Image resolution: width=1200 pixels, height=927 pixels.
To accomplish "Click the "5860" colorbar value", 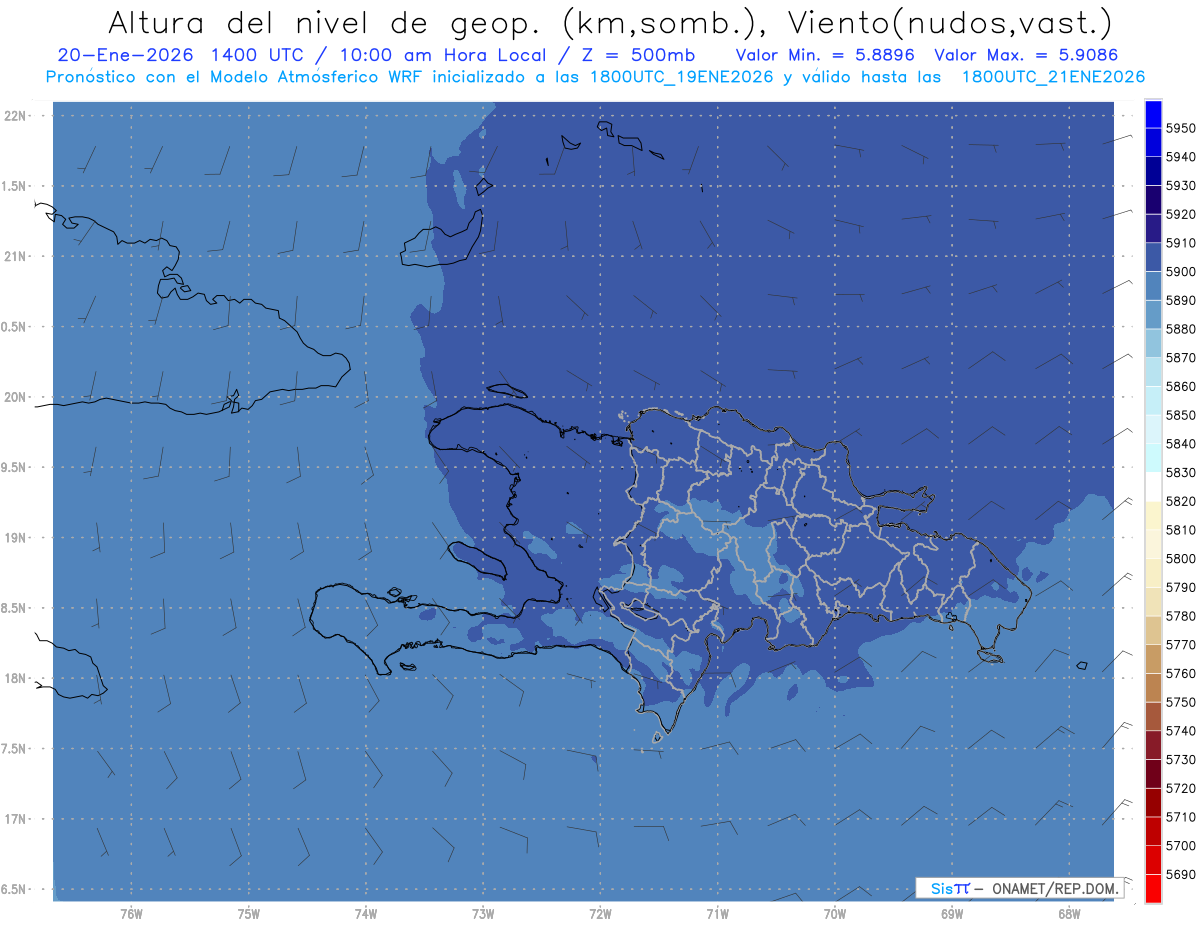I will coord(1180,387).
